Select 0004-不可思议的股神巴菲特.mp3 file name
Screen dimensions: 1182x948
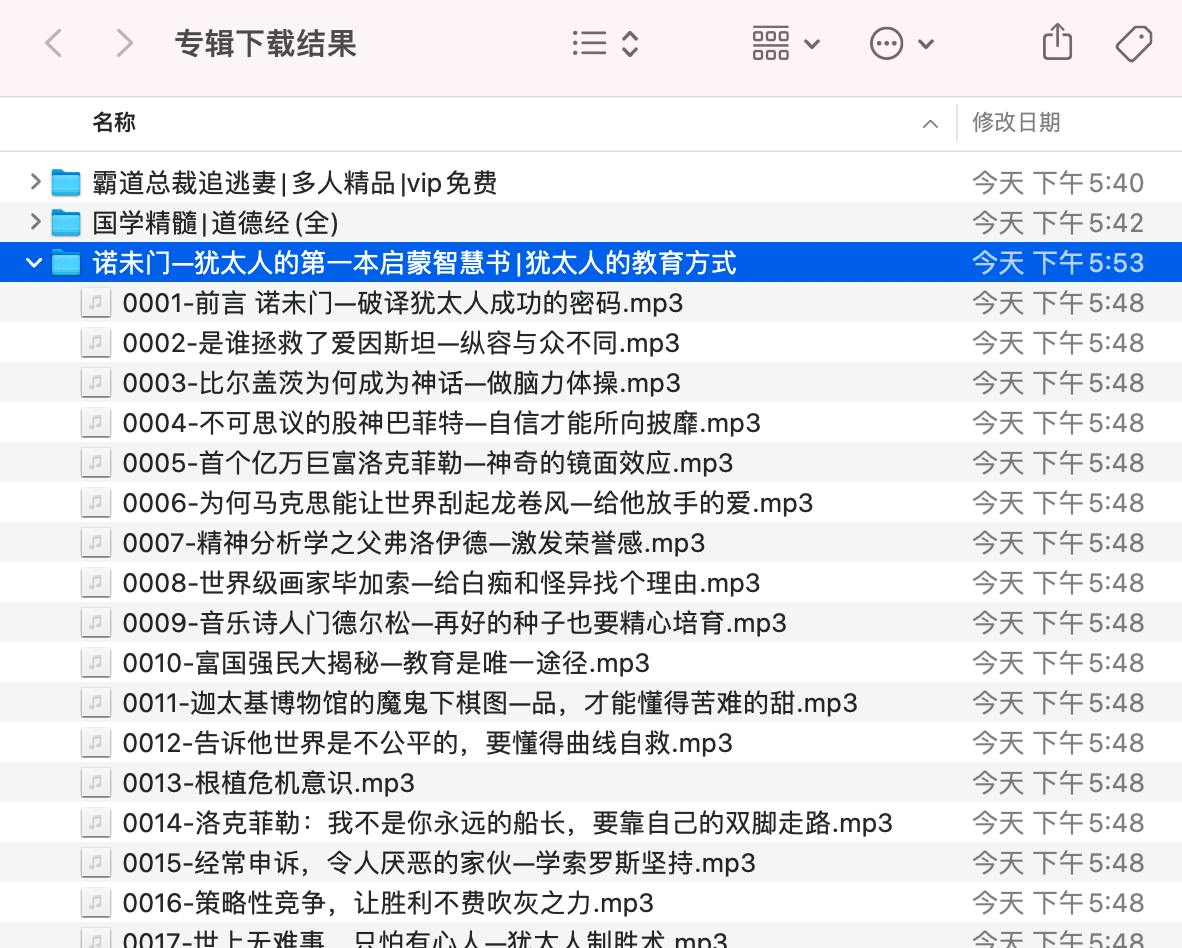[x=442, y=423]
